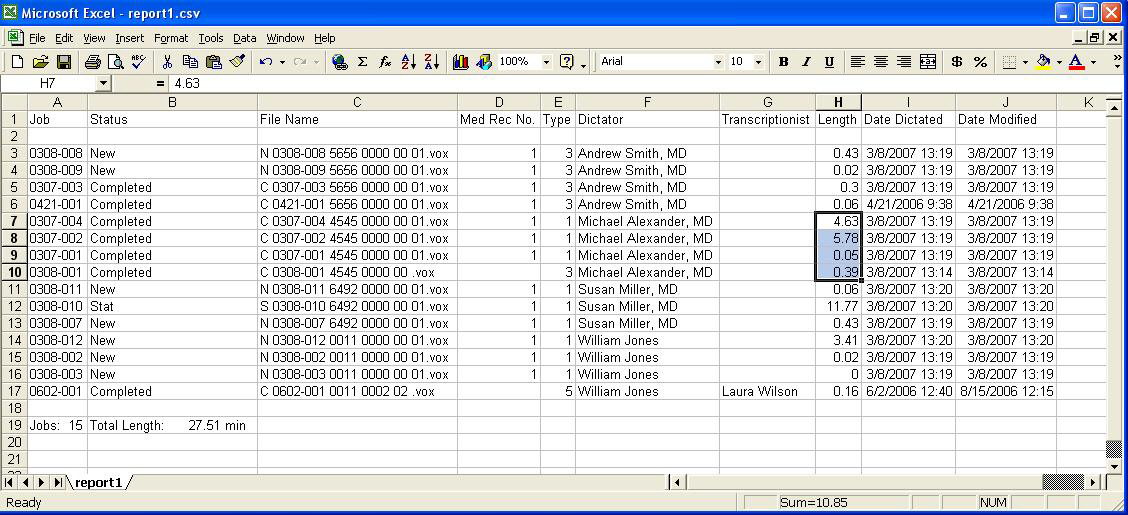1128x515 pixels.
Task: Expand the Borders dropdown arrow
Action: (1025, 62)
